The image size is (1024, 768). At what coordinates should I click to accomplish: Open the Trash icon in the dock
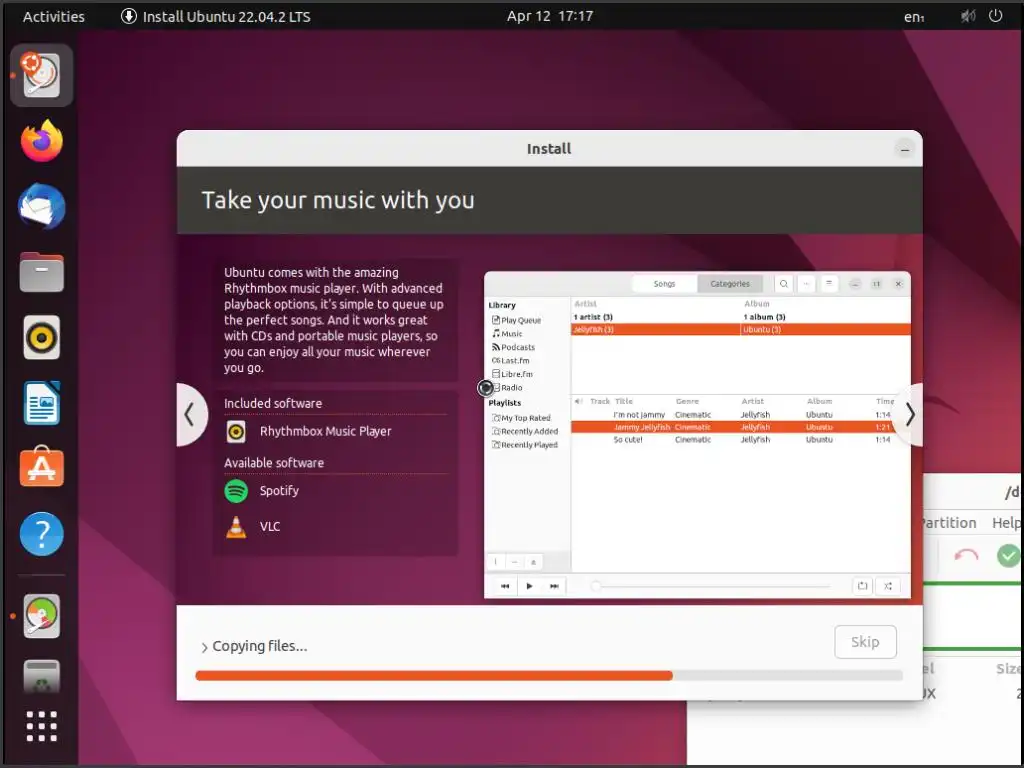tap(41, 677)
